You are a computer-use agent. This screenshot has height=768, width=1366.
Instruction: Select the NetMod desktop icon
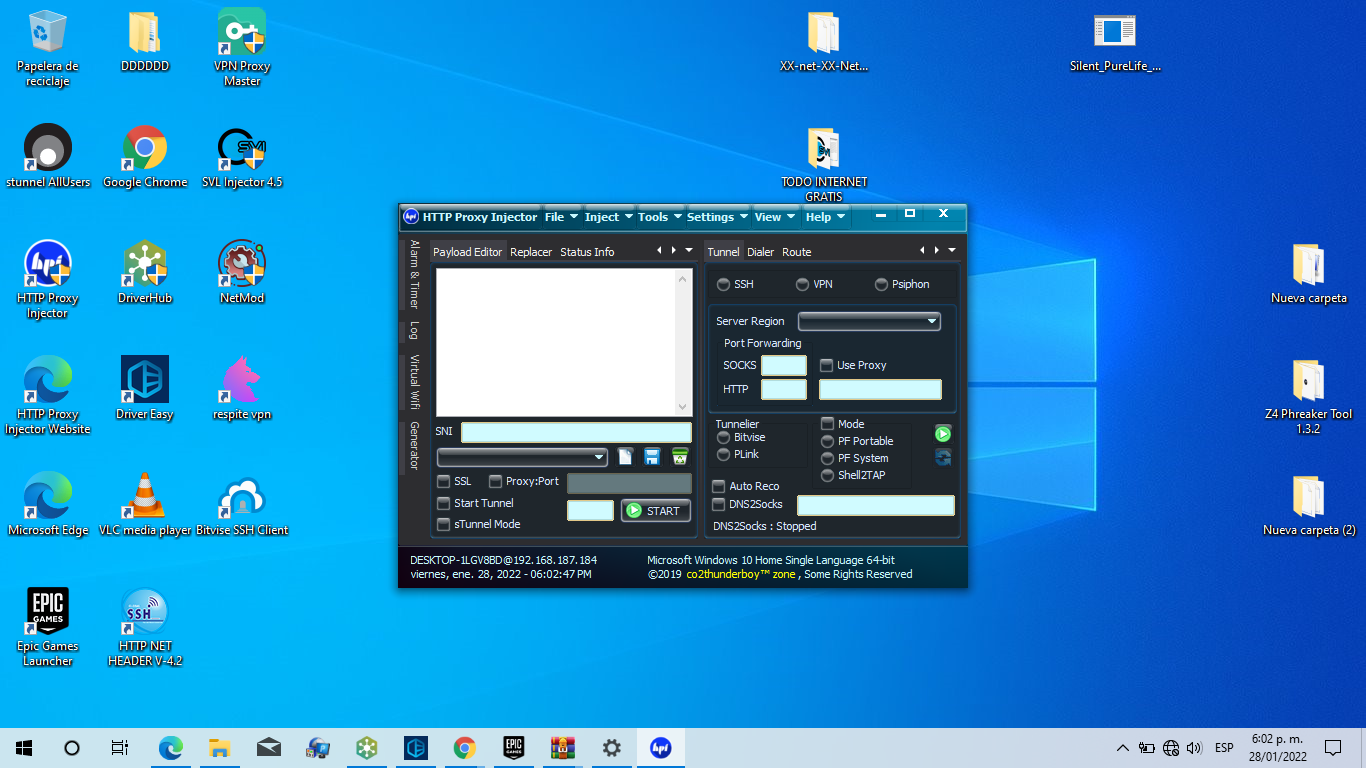[242, 272]
